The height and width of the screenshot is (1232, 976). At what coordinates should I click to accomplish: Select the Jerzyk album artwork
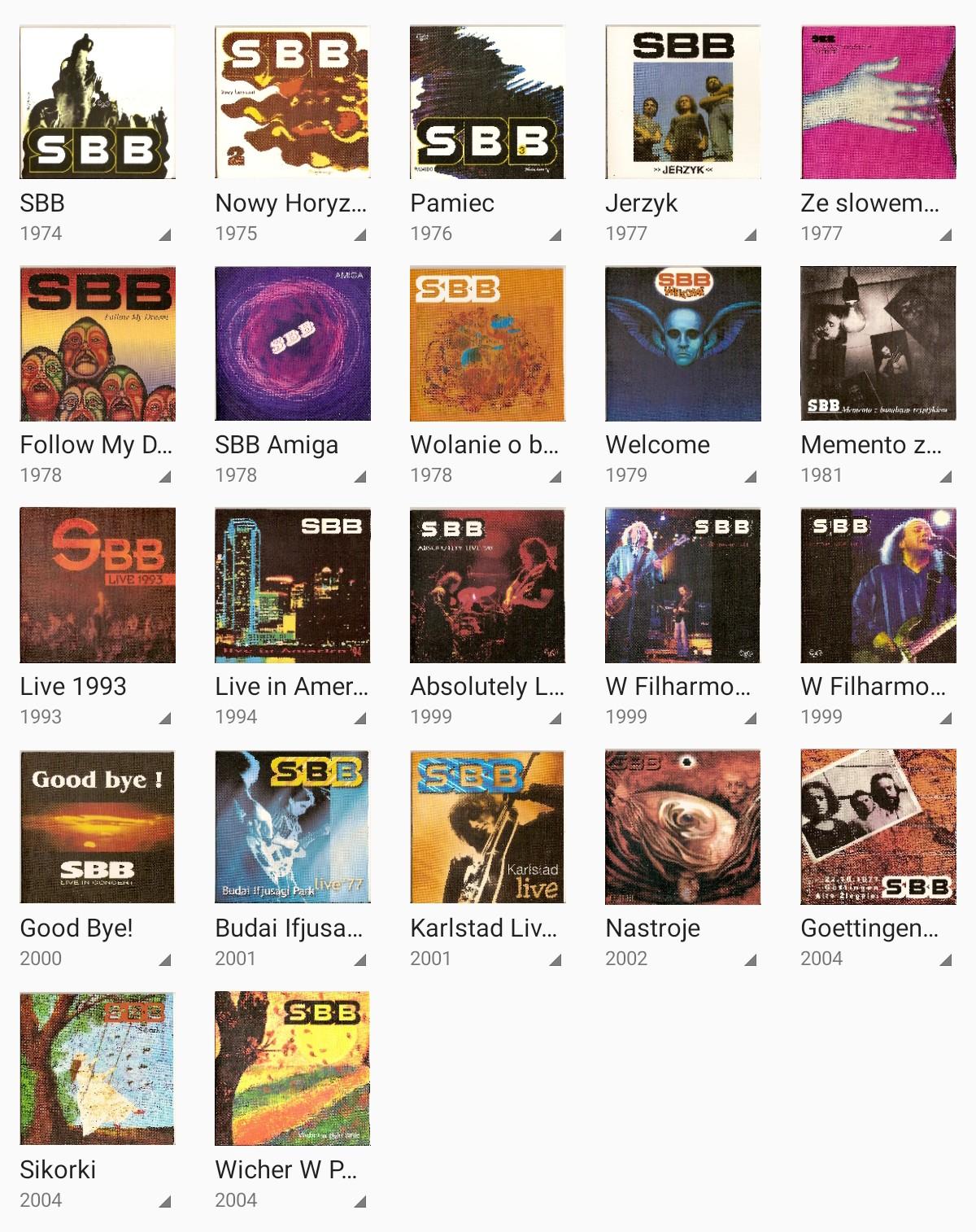(x=683, y=102)
